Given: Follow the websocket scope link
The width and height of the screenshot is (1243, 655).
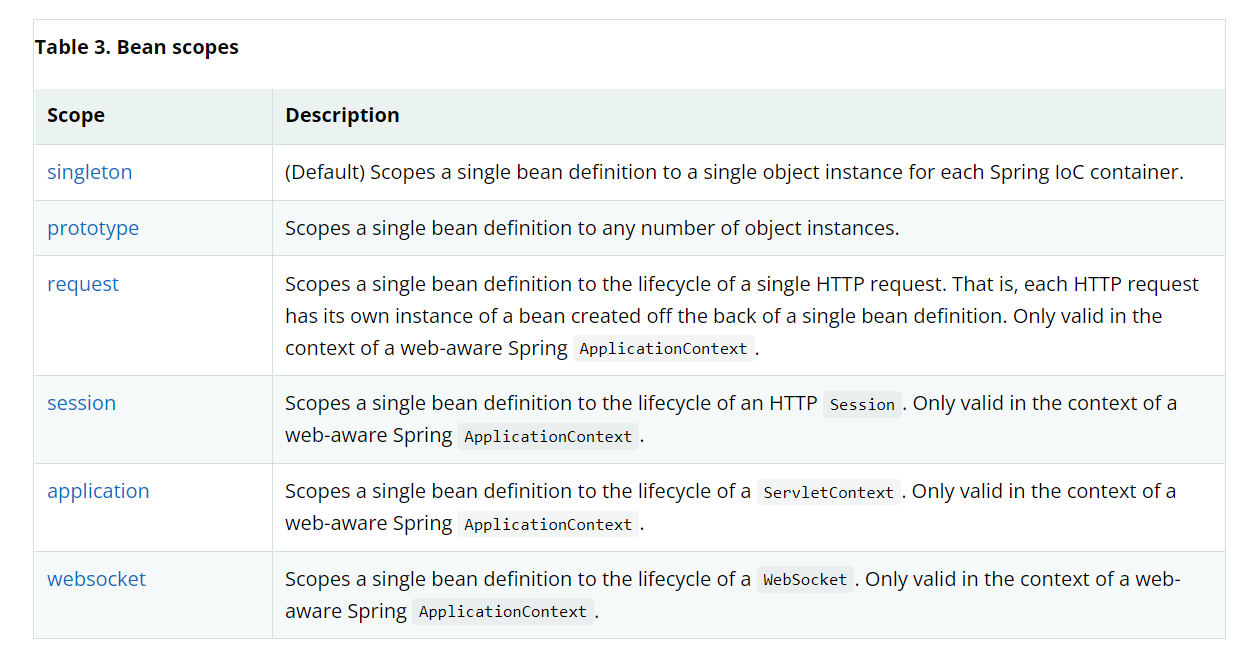Looking at the screenshot, I should click(96, 579).
